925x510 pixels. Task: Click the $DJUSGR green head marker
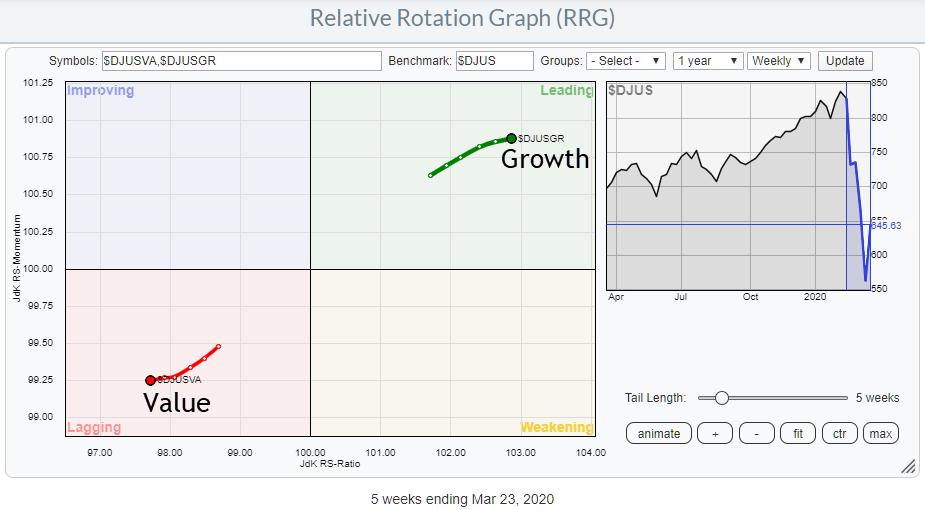coord(511,138)
